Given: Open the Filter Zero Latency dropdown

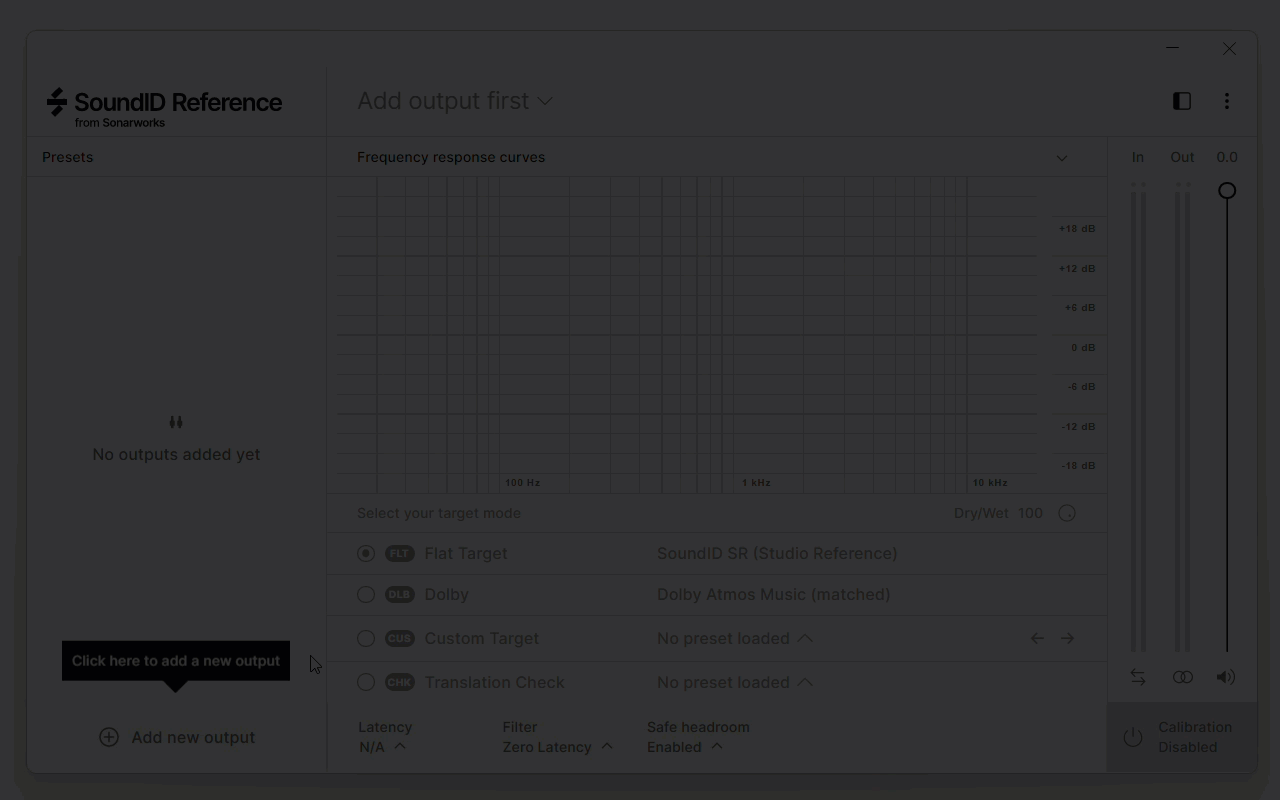Looking at the screenshot, I should (x=557, y=747).
